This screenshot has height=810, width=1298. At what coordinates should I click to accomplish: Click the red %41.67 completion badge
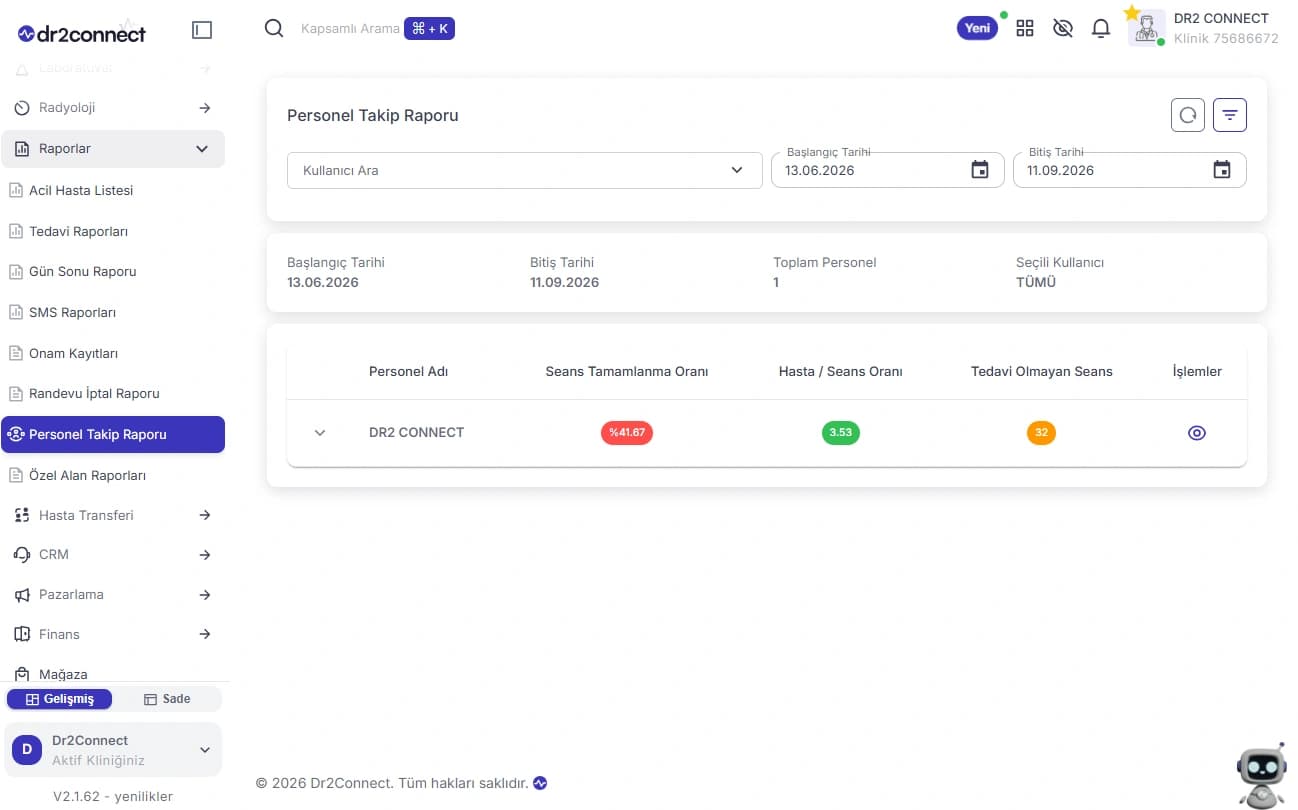tap(627, 433)
